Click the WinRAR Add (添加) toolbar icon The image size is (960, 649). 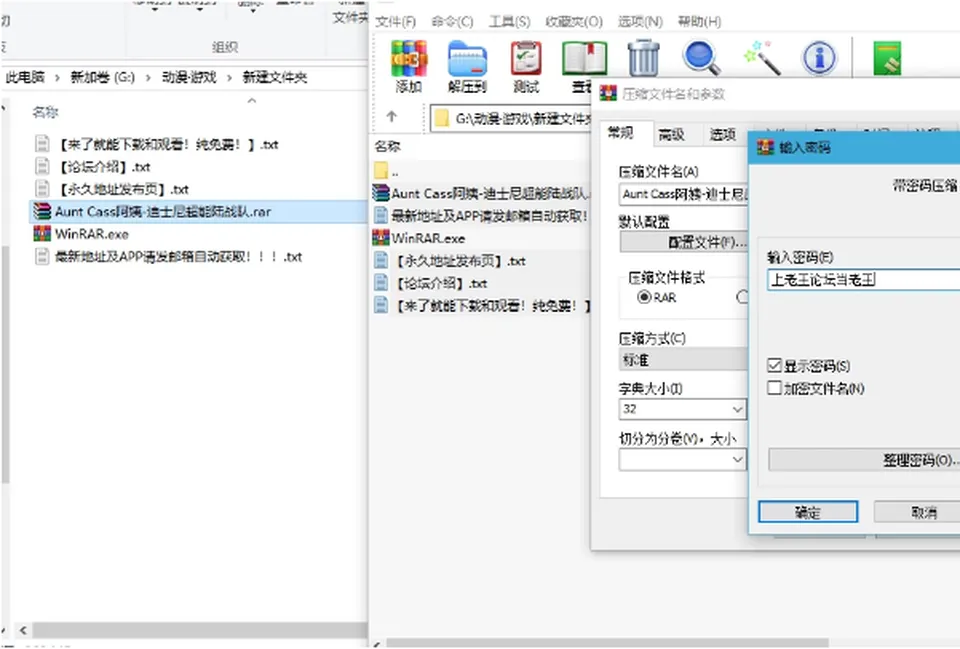tap(409, 66)
